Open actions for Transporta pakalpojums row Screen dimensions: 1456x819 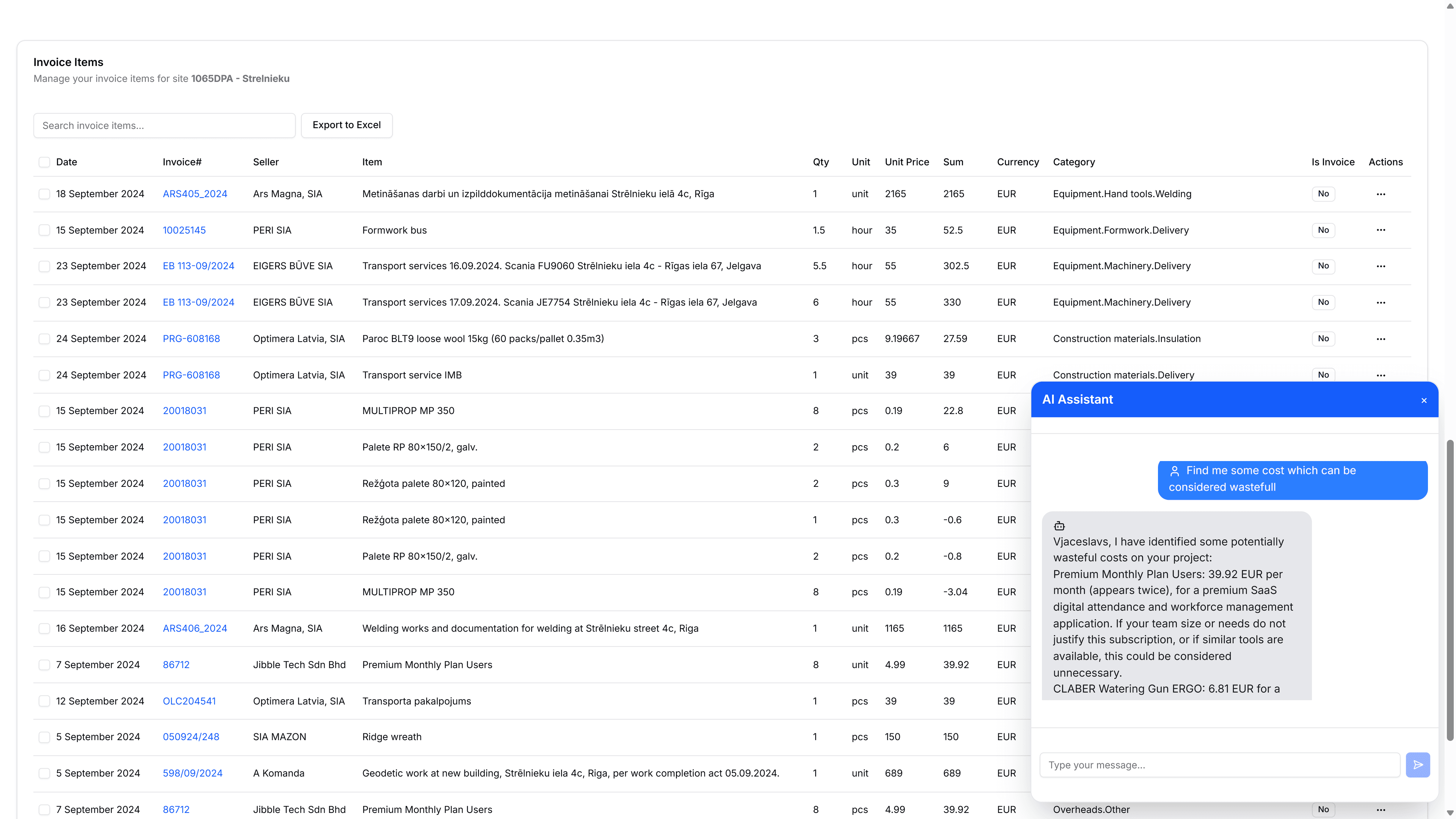point(1381,701)
